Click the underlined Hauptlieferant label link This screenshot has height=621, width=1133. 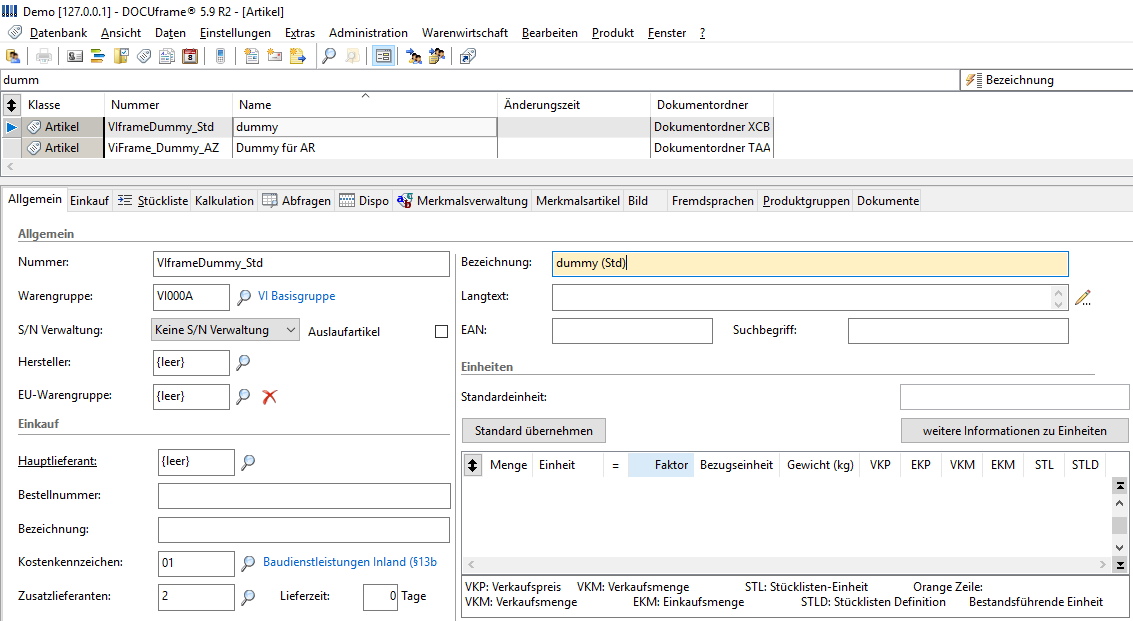pos(57,461)
